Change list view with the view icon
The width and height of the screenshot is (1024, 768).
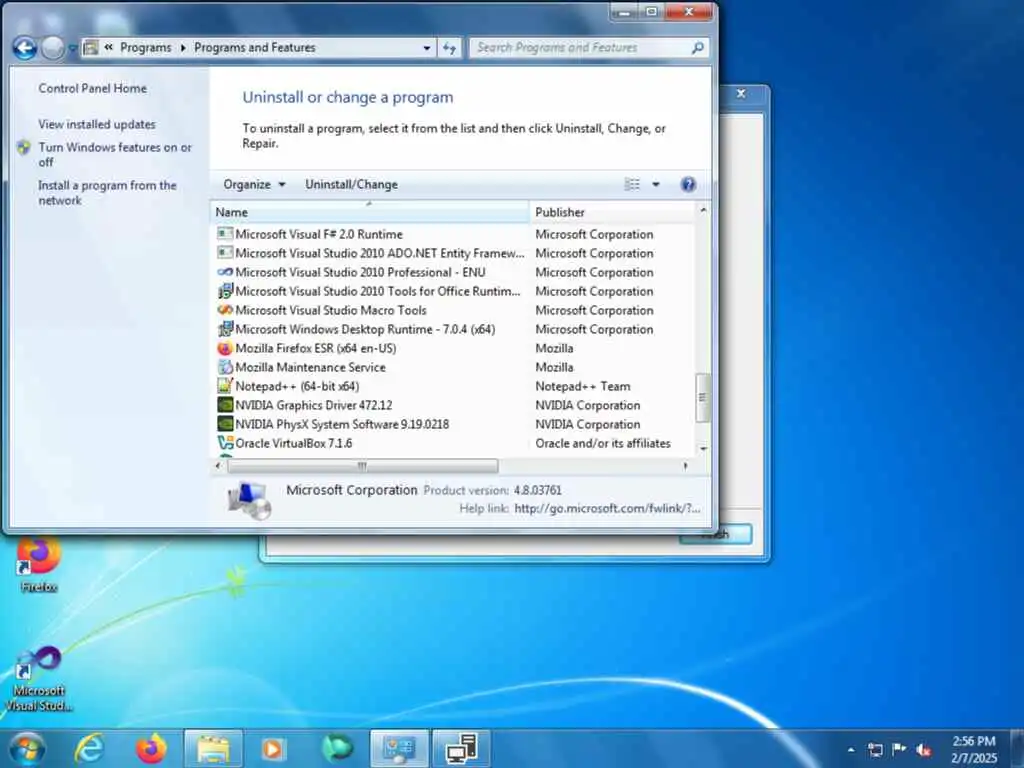click(x=632, y=184)
